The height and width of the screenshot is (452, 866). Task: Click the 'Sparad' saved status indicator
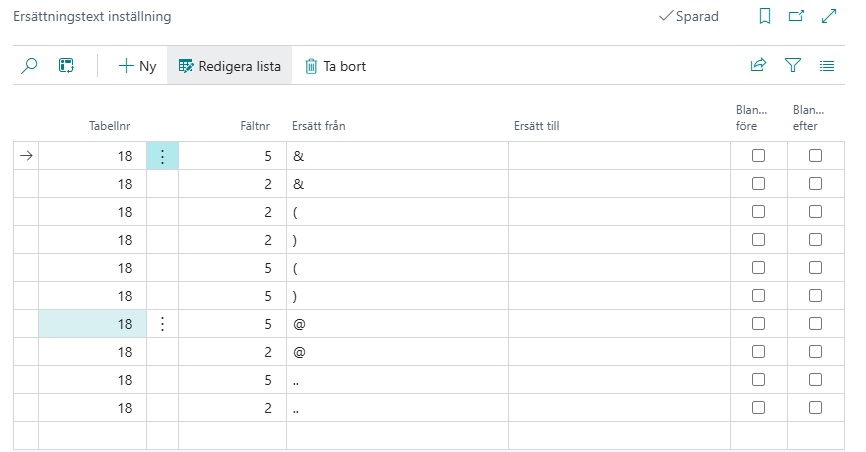(x=689, y=16)
